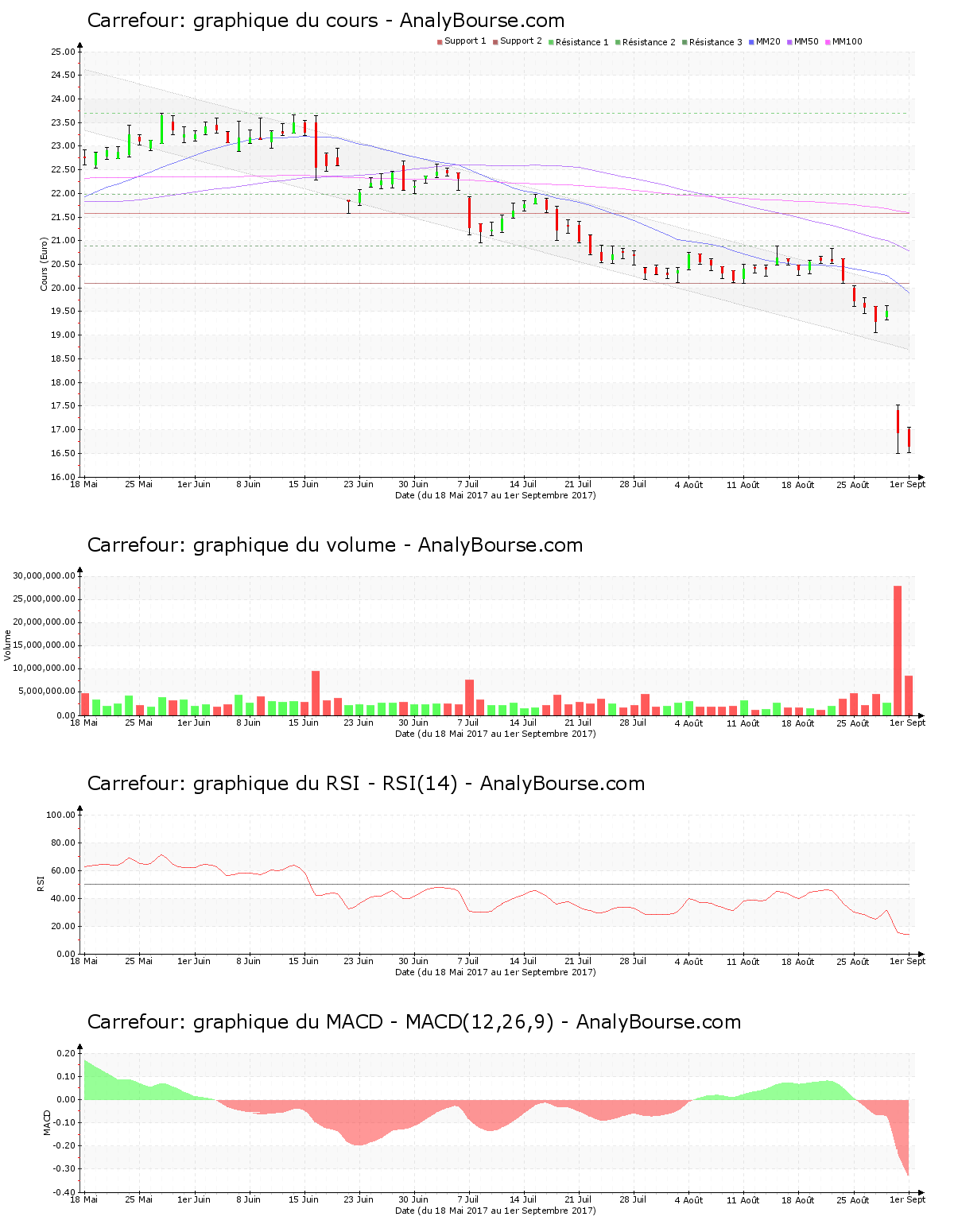Click '4 Août' date label on volume chart
The image size is (954, 1232).
click(x=688, y=723)
